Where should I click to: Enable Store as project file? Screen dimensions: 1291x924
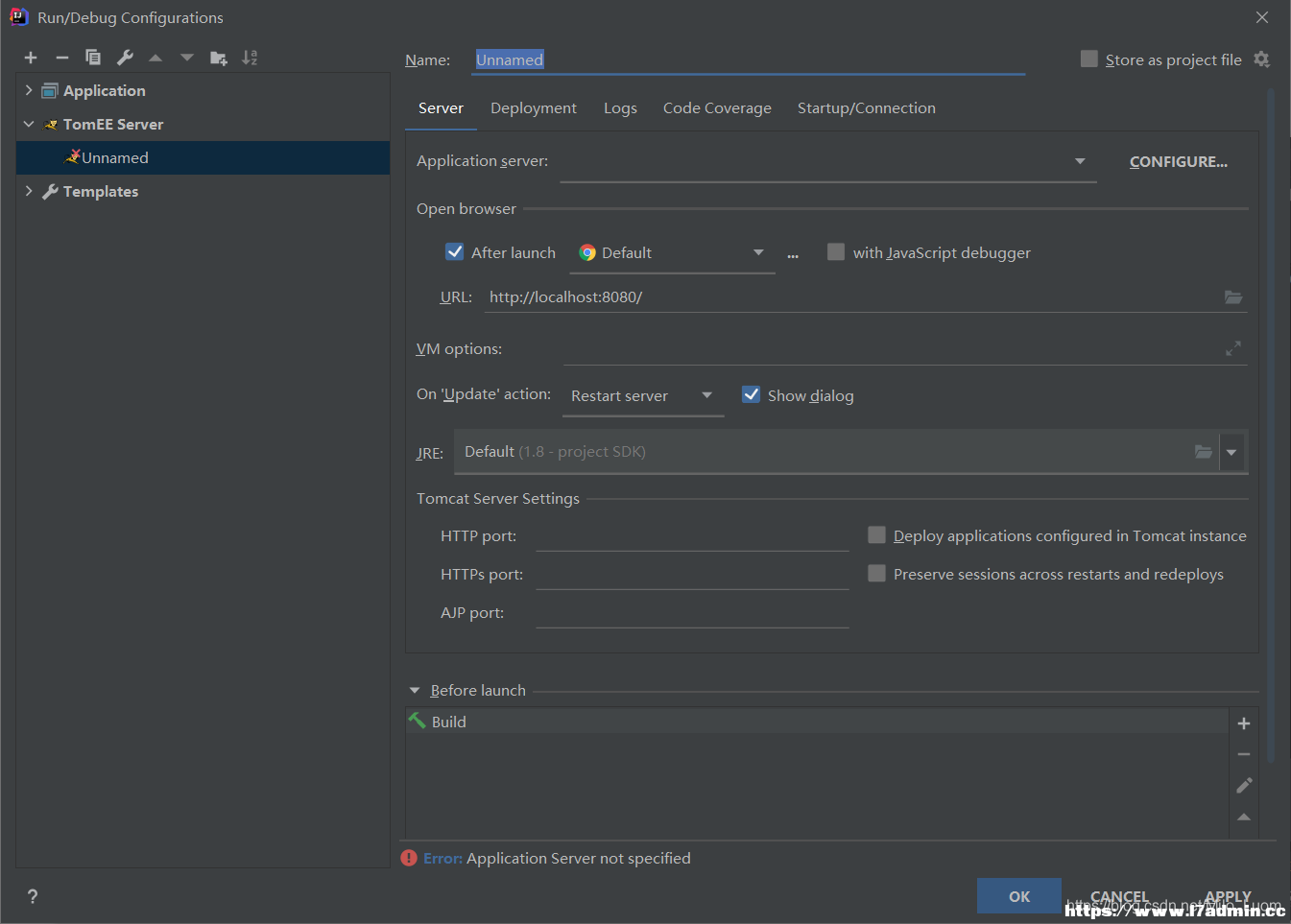click(x=1089, y=59)
